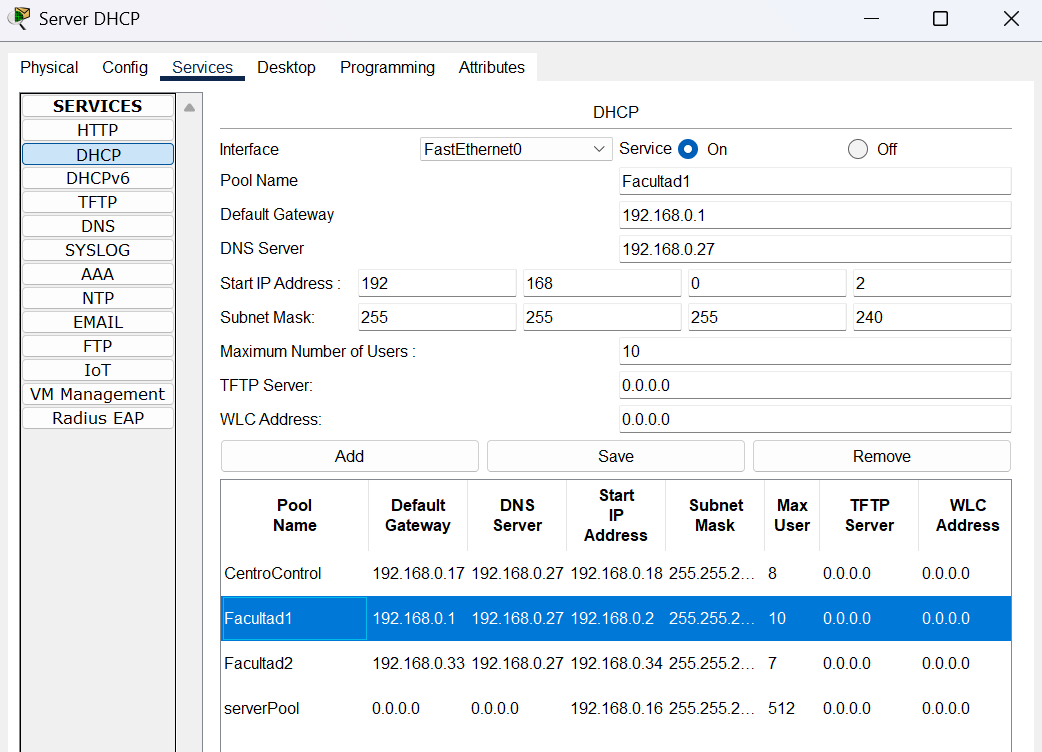This screenshot has width=1042, height=752.
Task: Click the Pool Name column header
Action: click(x=294, y=516)
